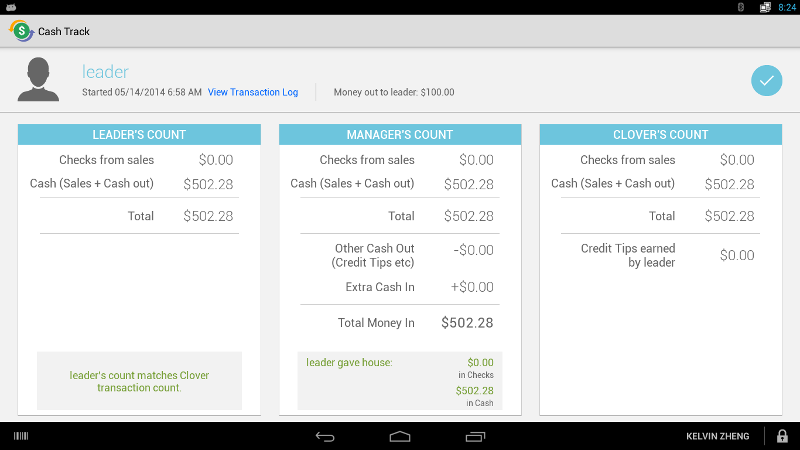800x450 pixels.
Task: Open the View Transaction Log link
Action: (253, 92)
